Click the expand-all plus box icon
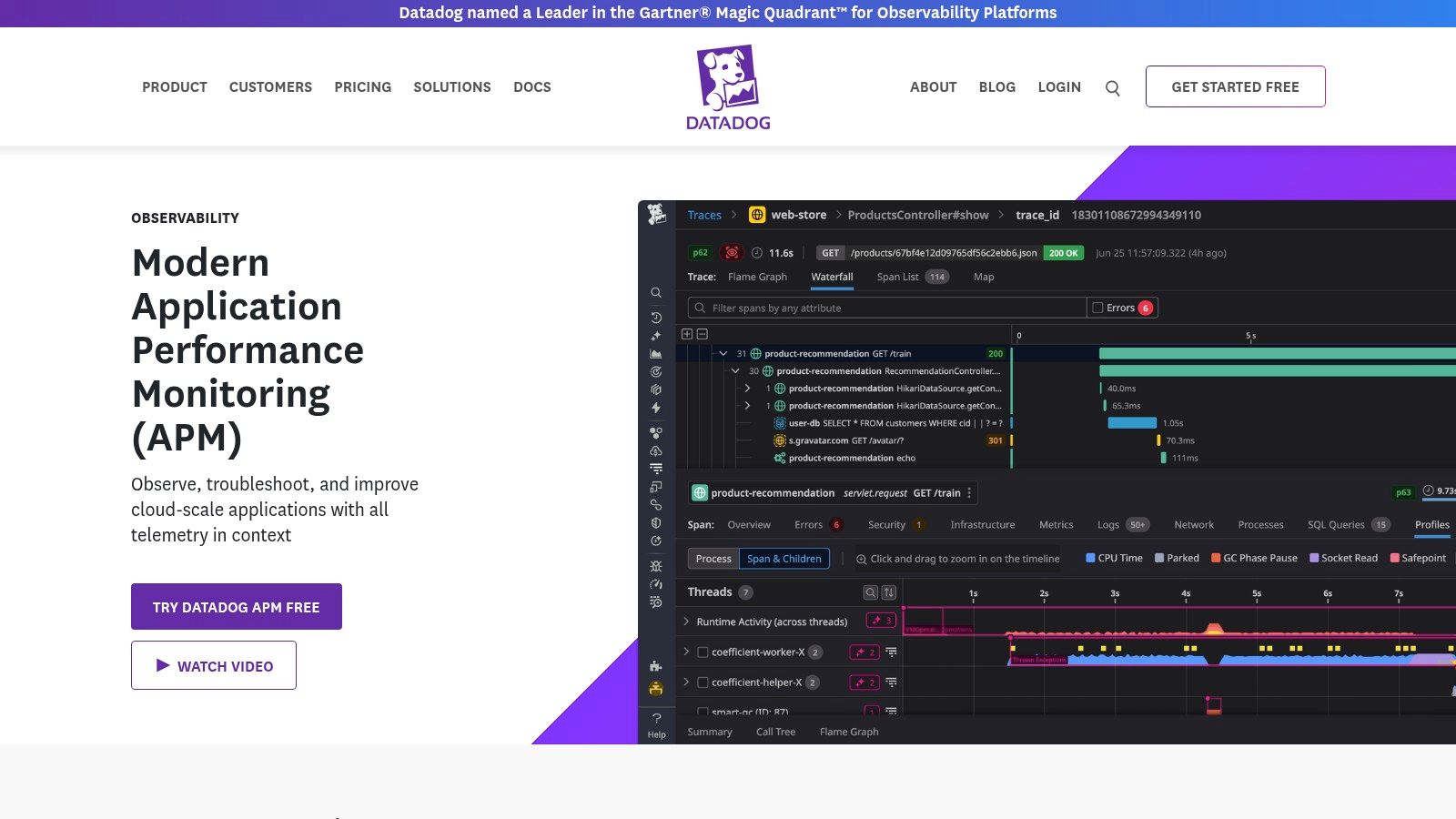This screenshot has width=1456, height=819. coord(687,334)
